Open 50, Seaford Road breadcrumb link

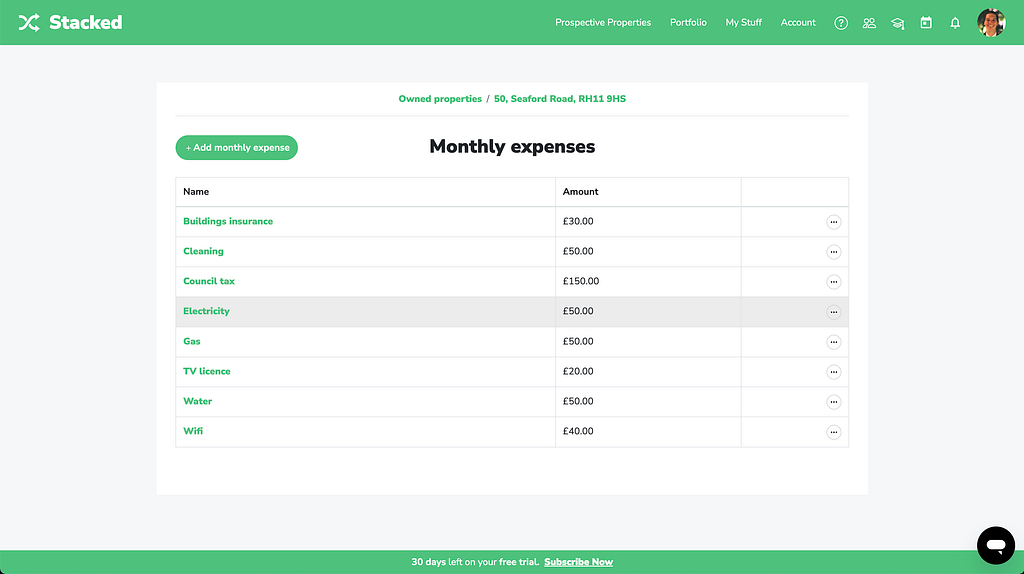click(560, 99)
